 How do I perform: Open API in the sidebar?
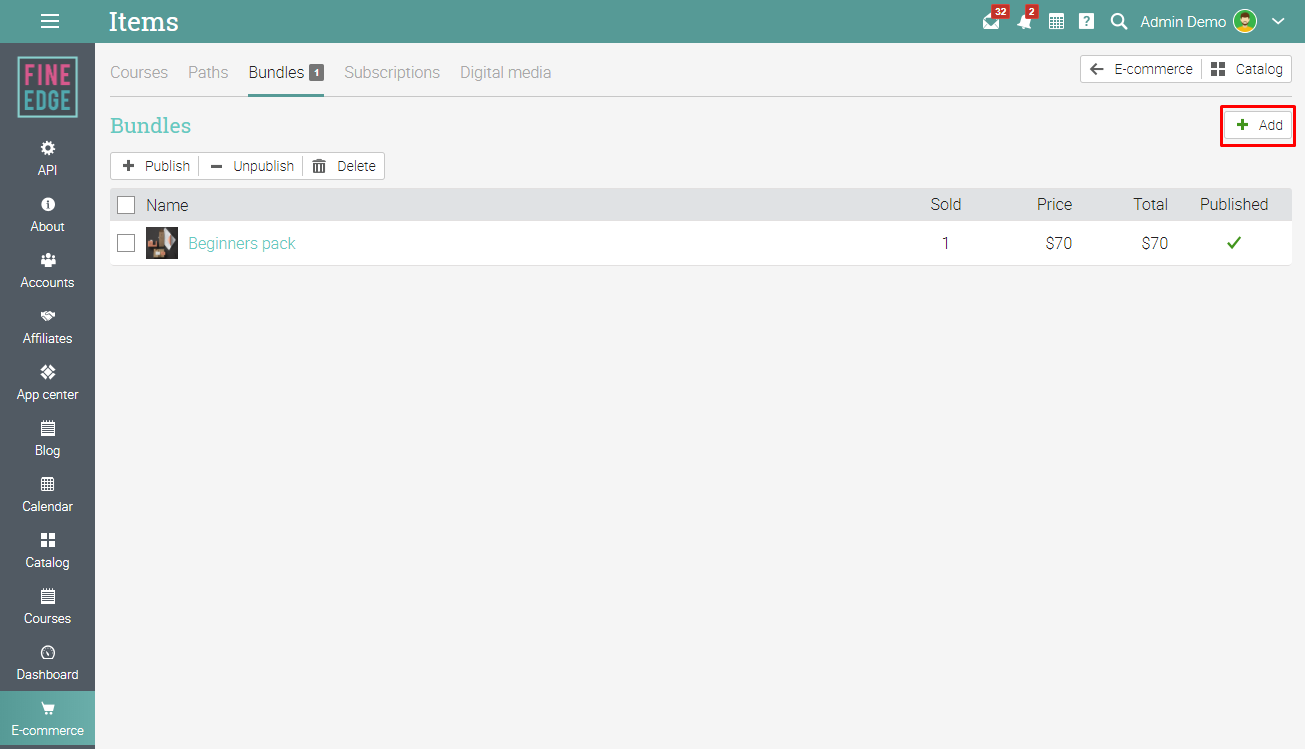coord(47,158)
